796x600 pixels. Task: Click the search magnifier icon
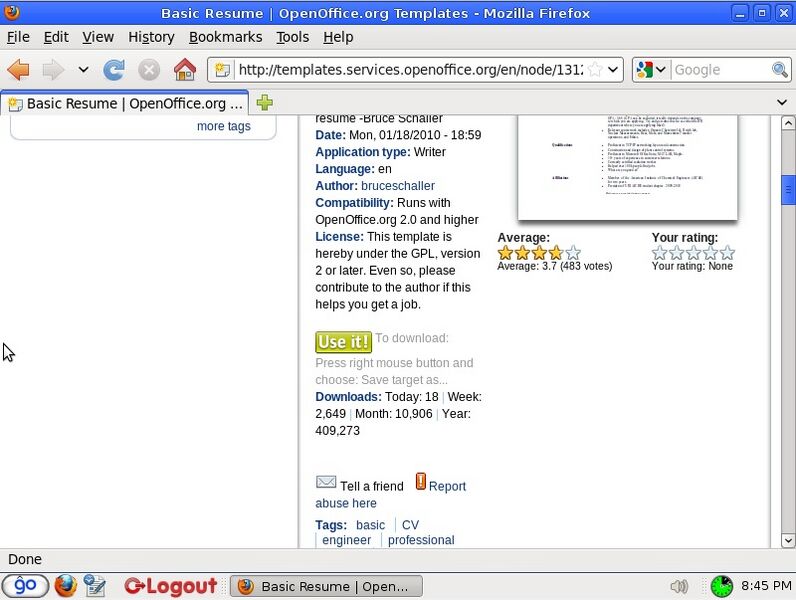[x=780, y=70]
